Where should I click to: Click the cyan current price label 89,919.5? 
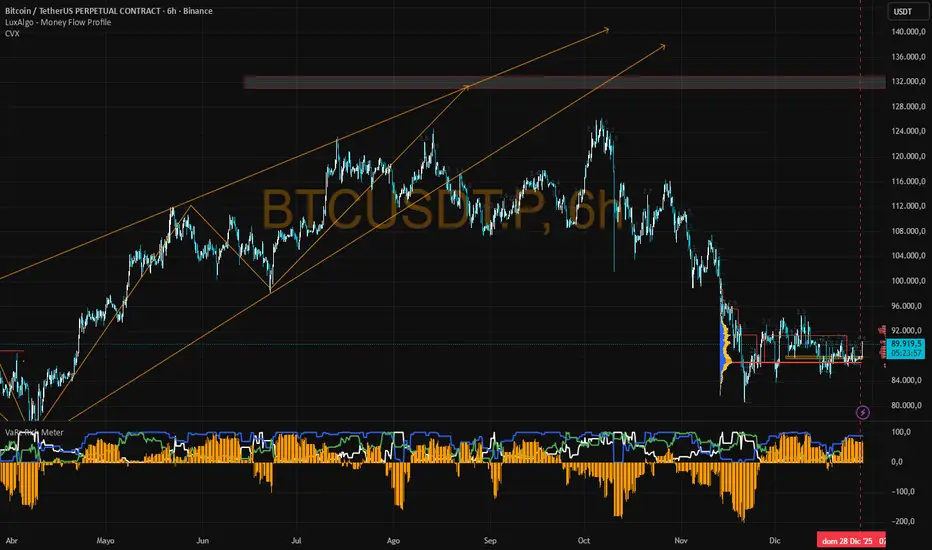click(x=906, y=348)
